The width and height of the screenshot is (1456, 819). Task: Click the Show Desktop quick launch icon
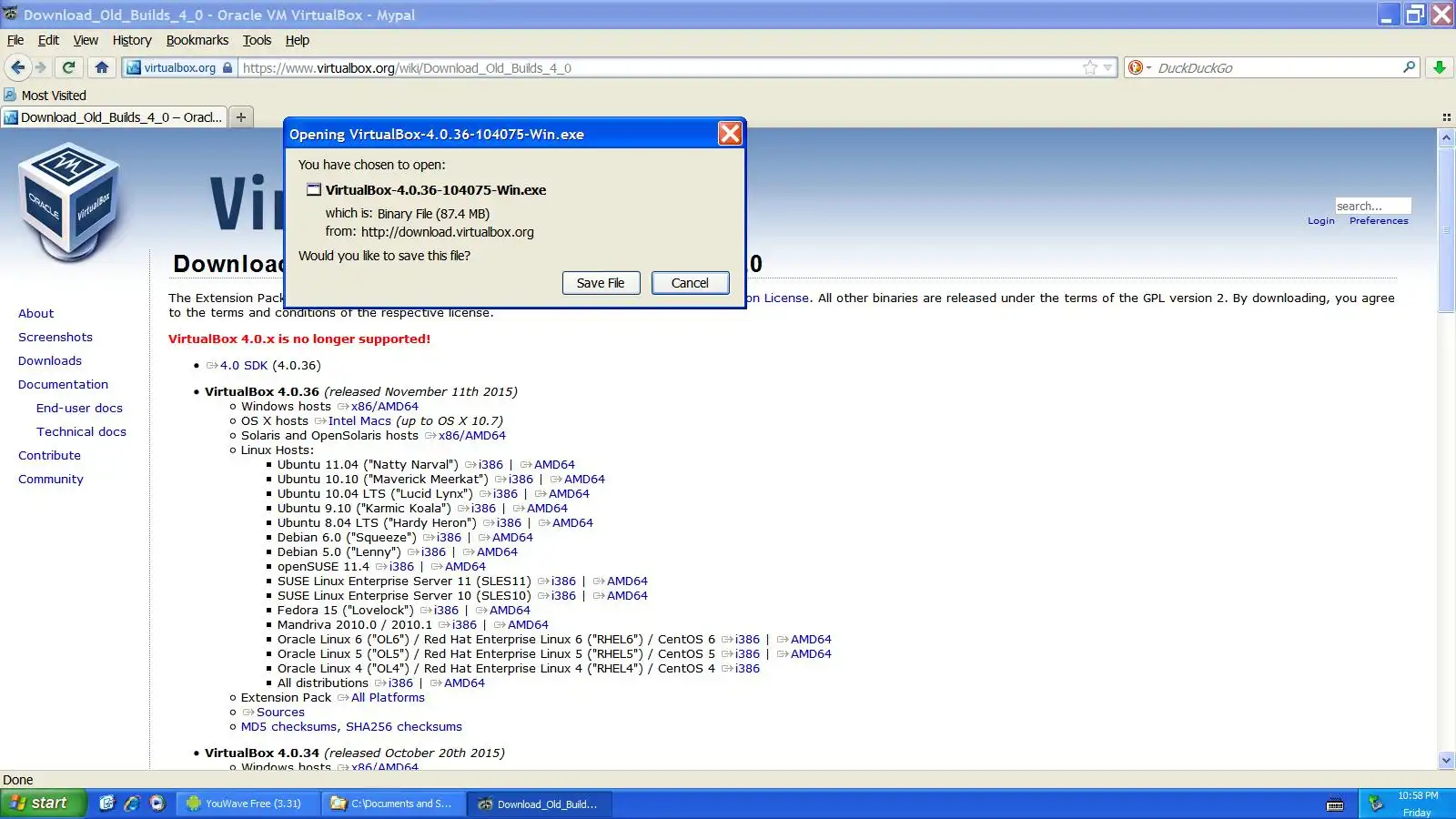(107, 804)
